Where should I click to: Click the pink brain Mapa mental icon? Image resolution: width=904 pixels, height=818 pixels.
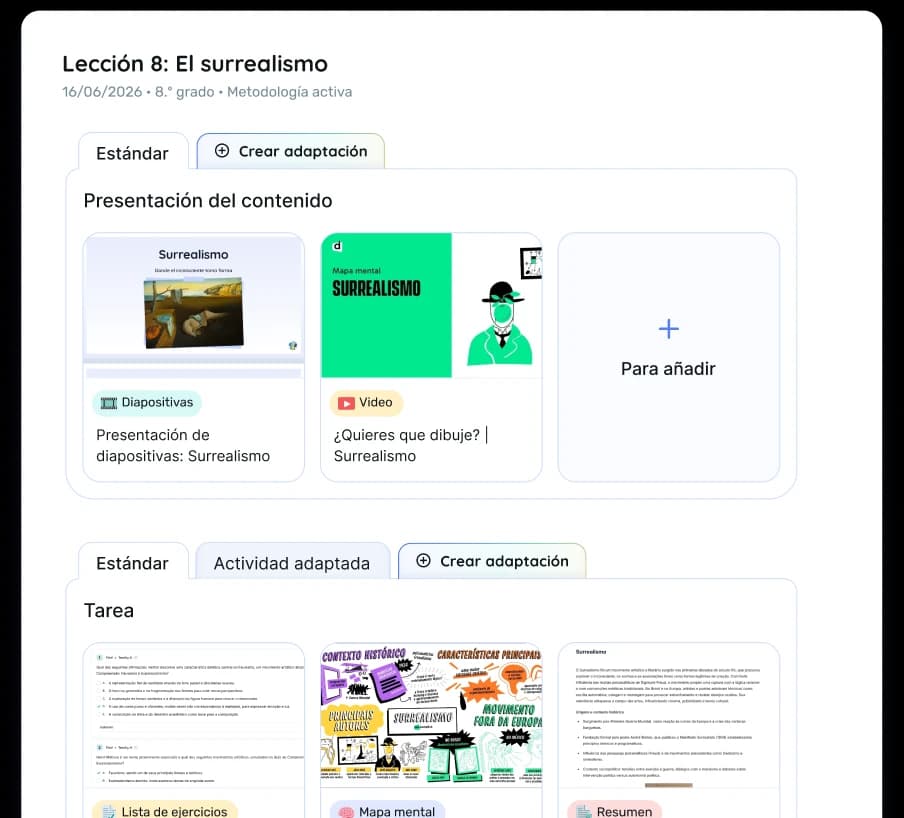[346, 812]
